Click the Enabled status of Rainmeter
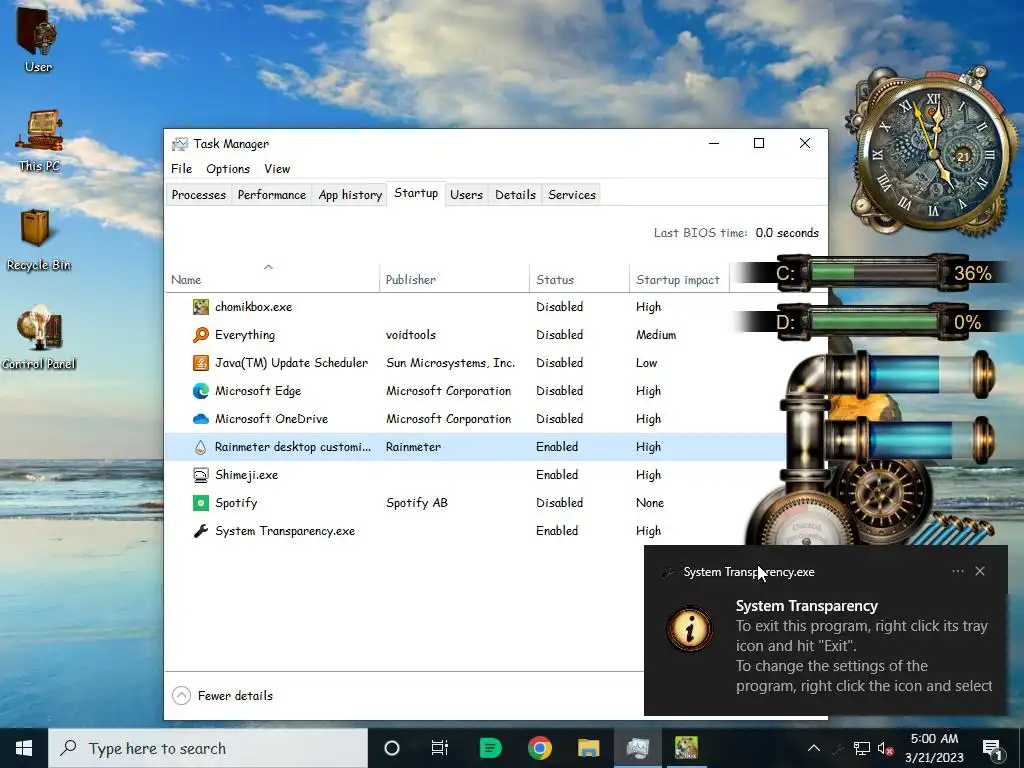 pyautogui.click(x=557, y=447)
